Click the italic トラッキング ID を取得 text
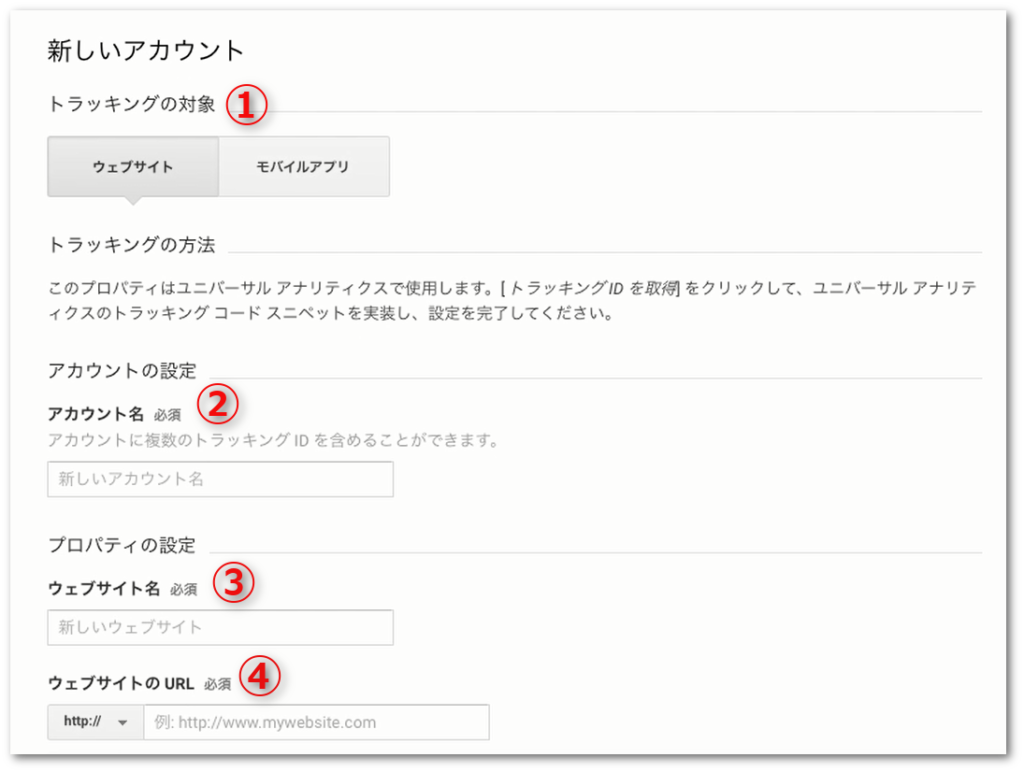Viewport: 1024px width, 772px height. [x=592, y=288]
